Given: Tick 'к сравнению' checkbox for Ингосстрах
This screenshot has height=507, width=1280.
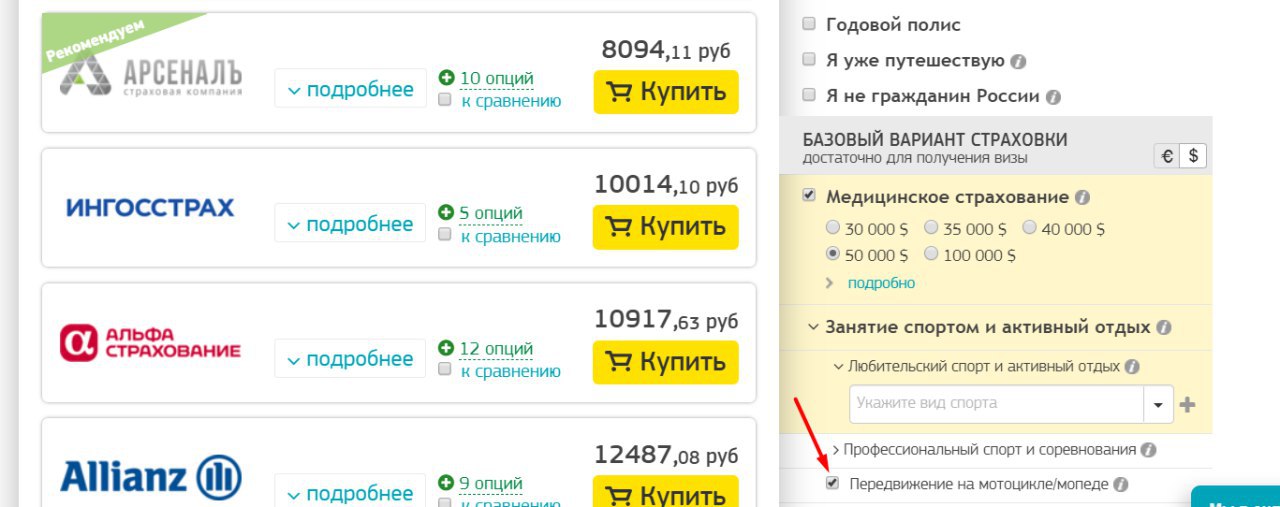Looking at the screenshot, I should coord(445,235).
